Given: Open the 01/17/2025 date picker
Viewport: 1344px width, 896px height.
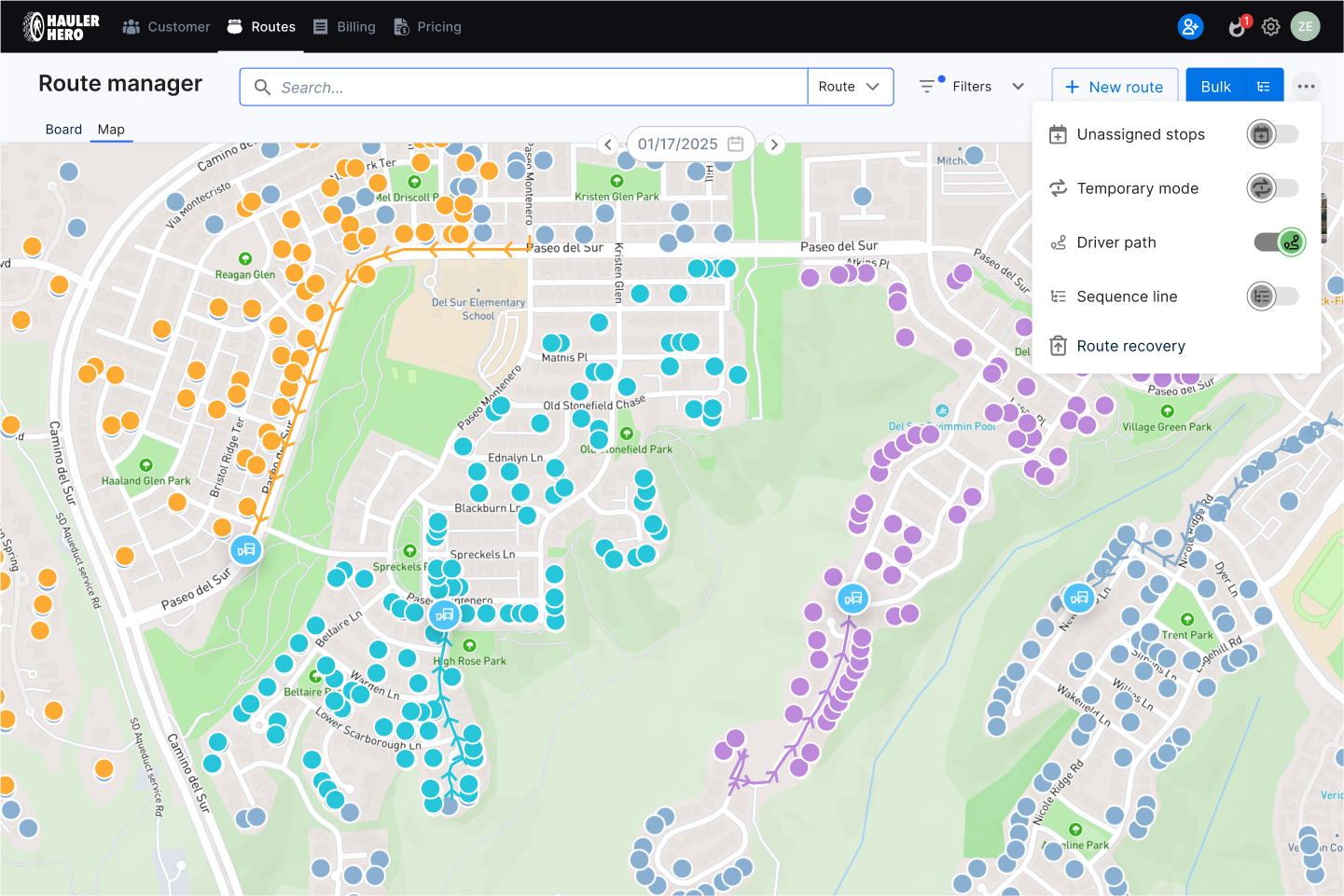Looking at the screenshot, I should click(690, 145).
